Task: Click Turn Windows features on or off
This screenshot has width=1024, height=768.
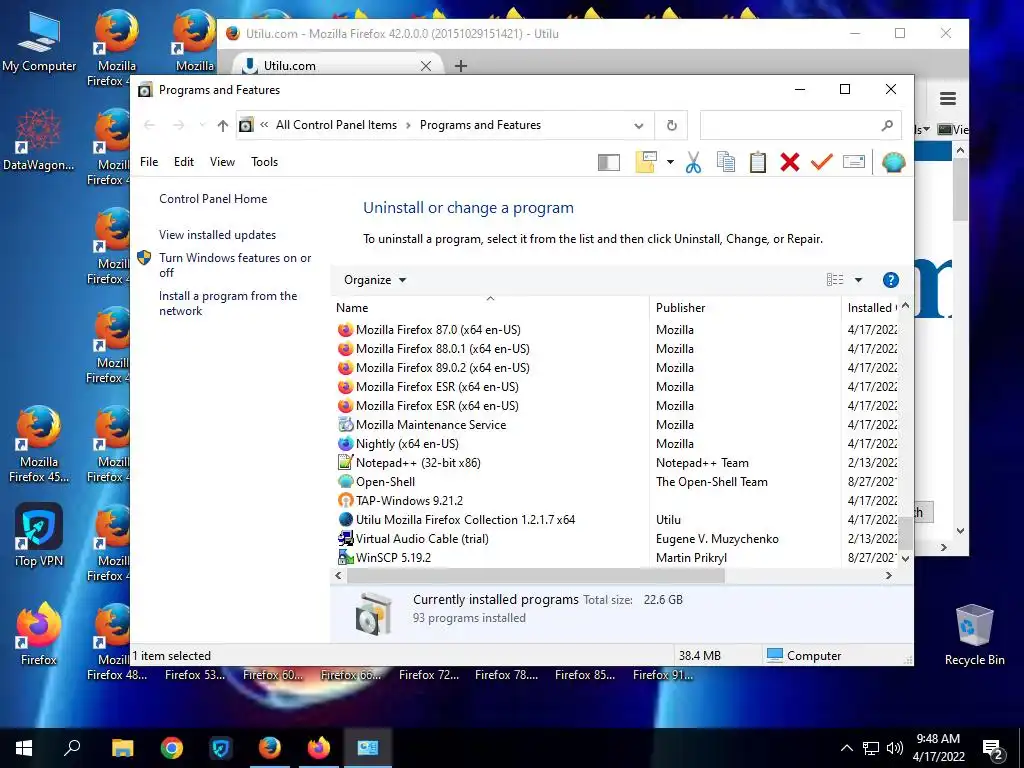Action: click(x=235, y=265)
